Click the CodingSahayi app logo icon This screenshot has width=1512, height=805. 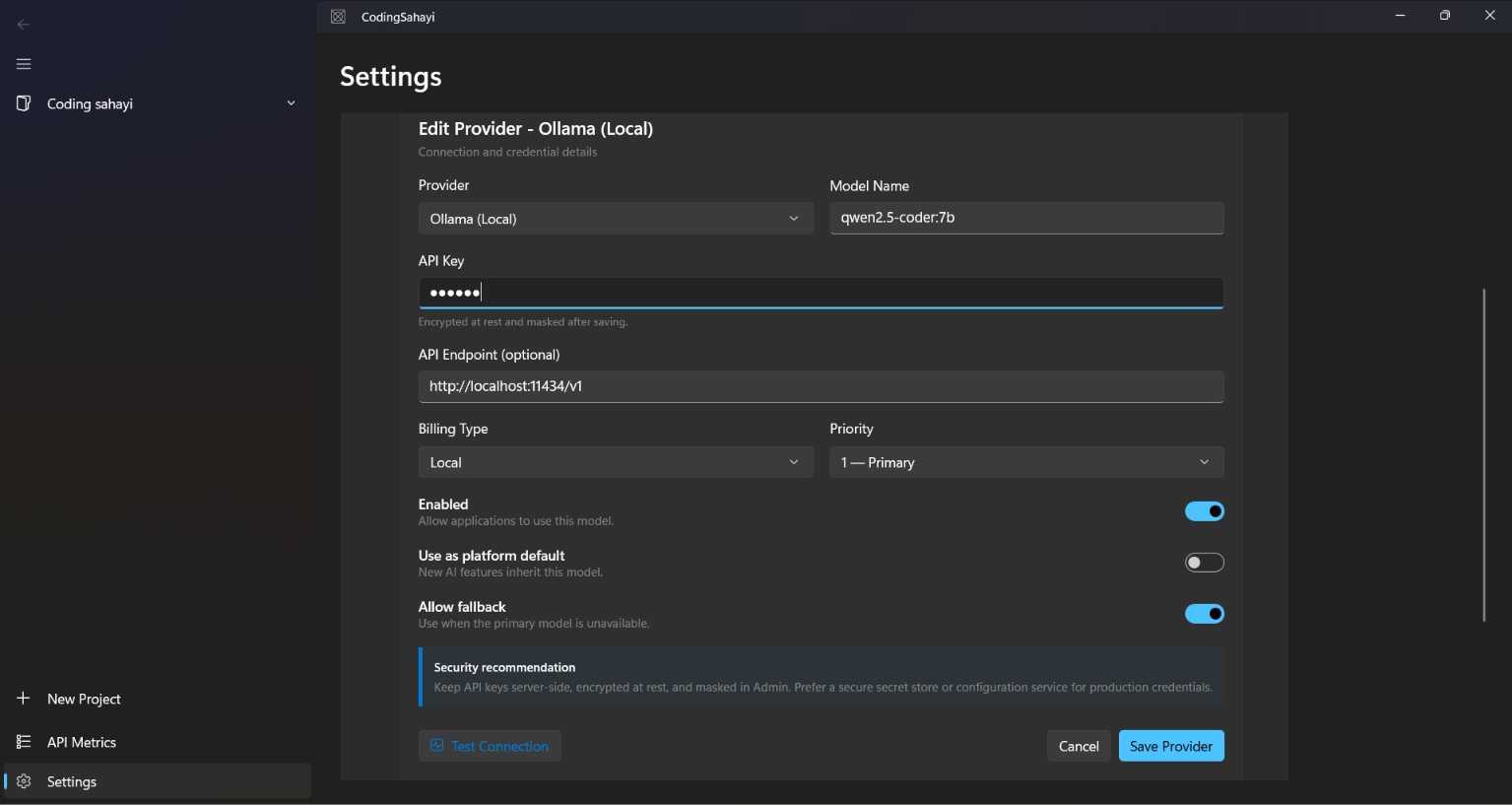click(x=338, y=17)
